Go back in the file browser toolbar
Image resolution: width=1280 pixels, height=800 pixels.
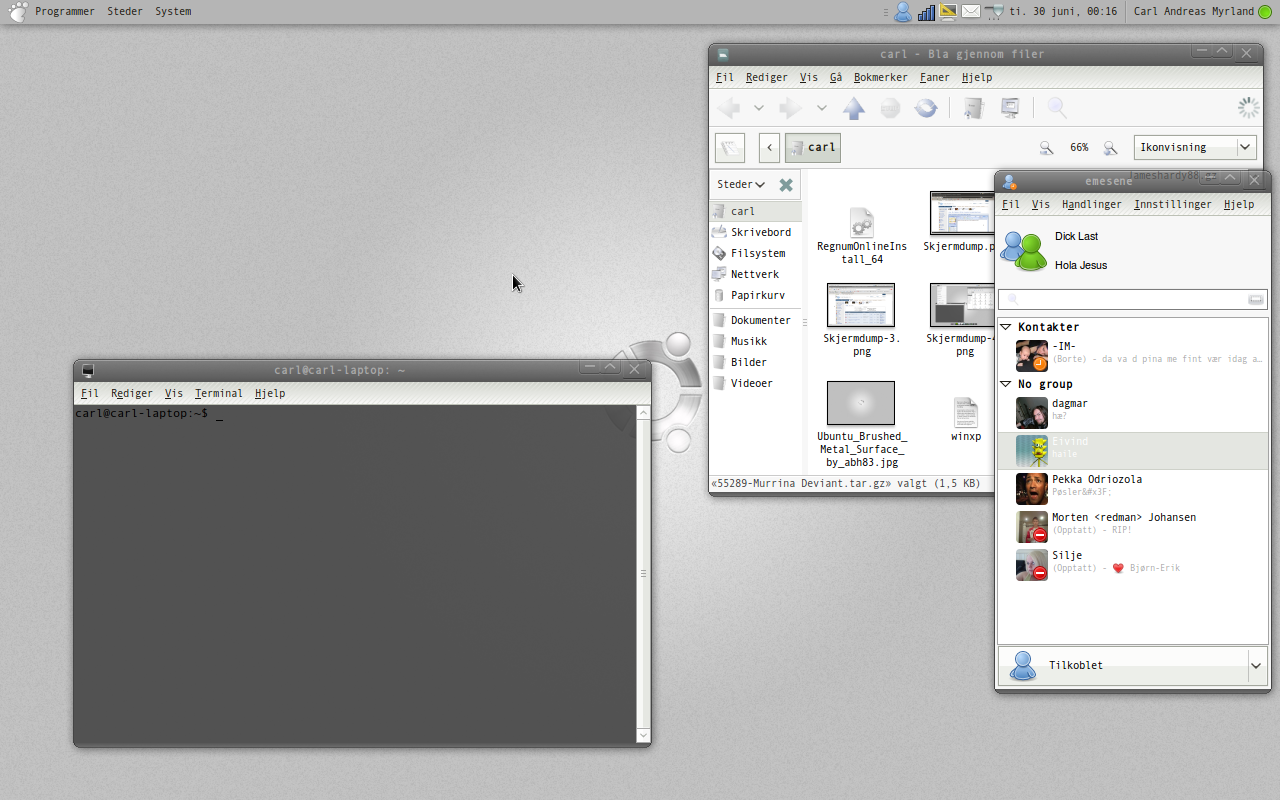click(x=729, y=108)
